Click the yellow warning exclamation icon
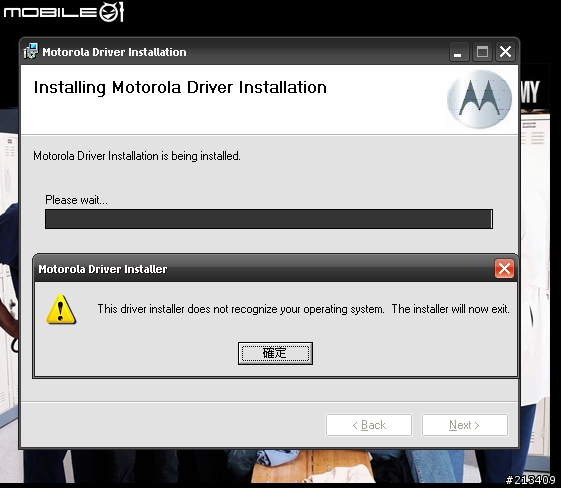The height and width of the screenshot is (488, 561). click(x=61, y=309)
